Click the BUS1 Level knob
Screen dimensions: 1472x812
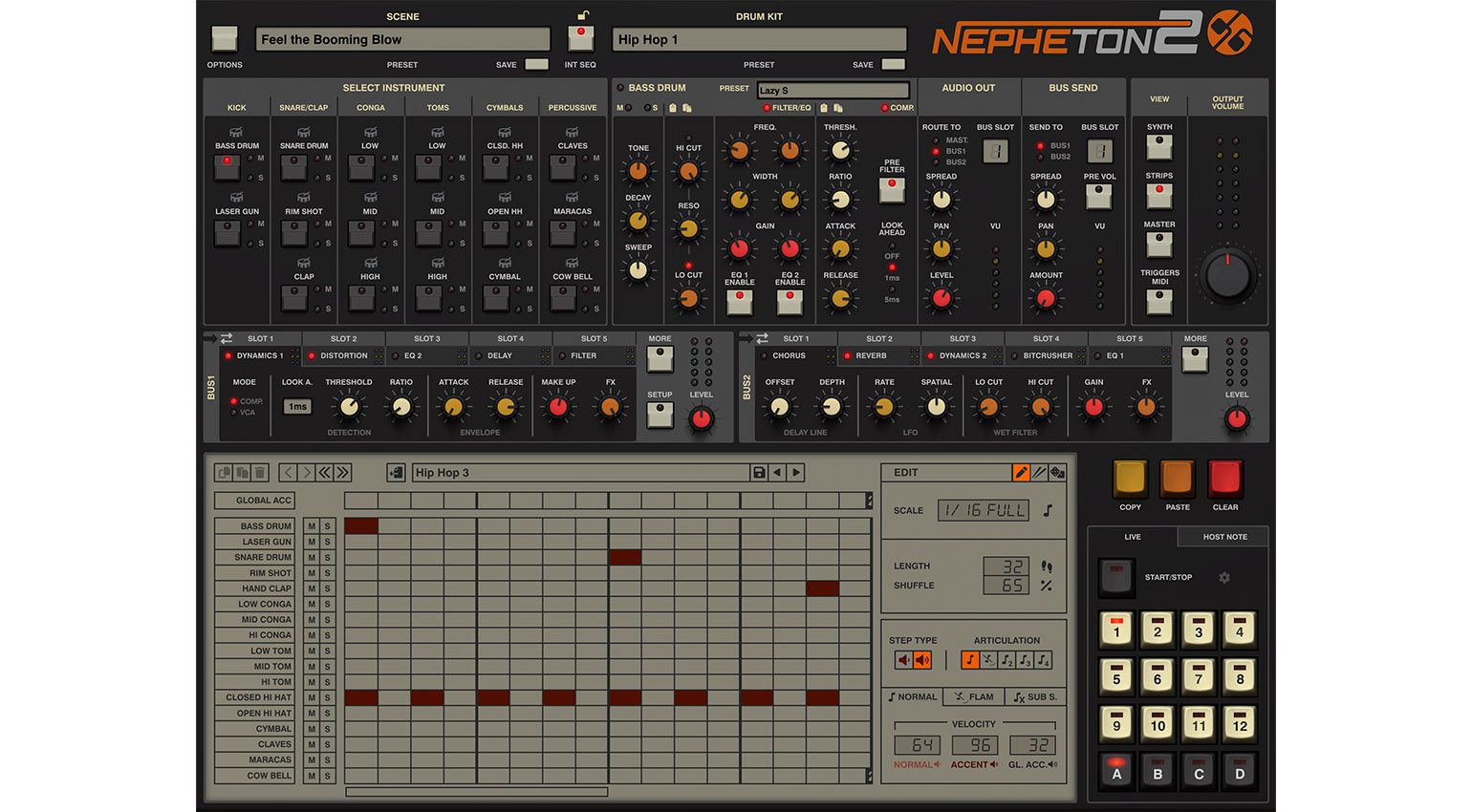tap(702, 417)
